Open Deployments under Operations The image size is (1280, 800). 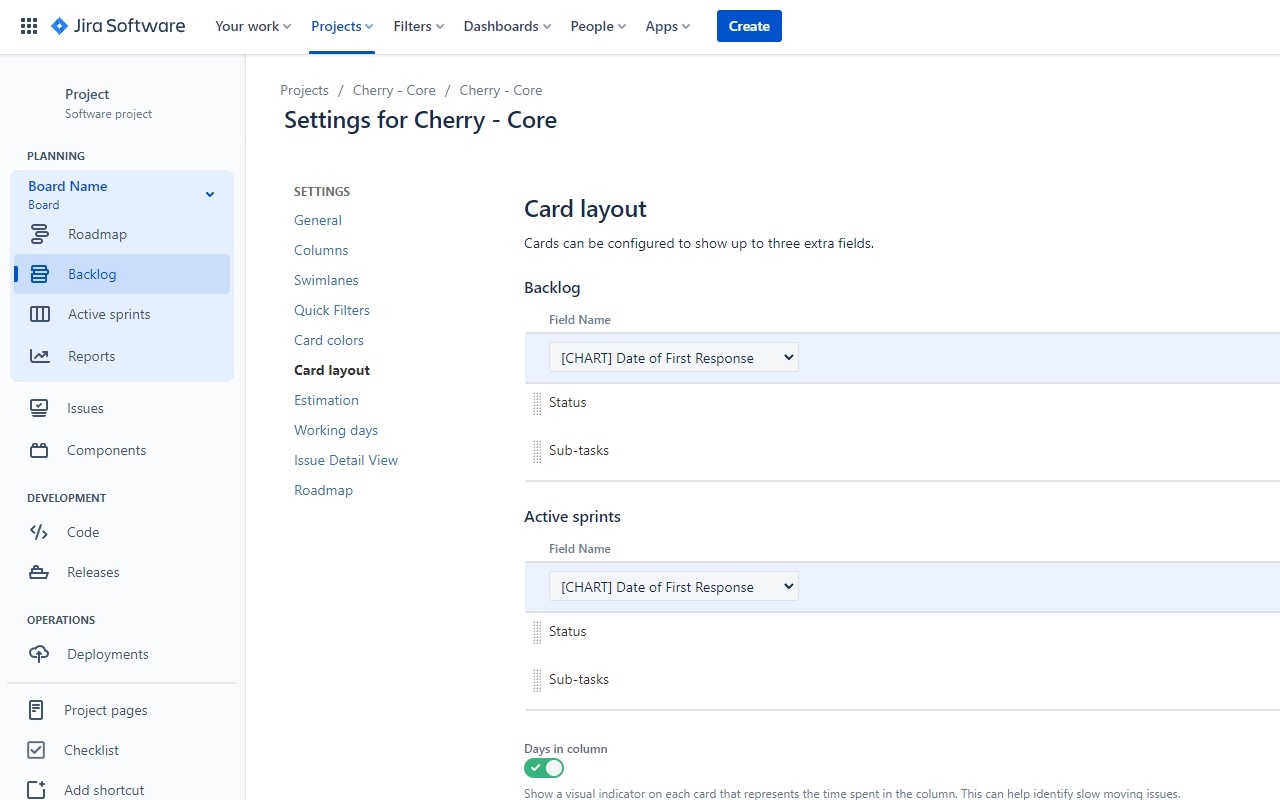click(x=38, y=653)
